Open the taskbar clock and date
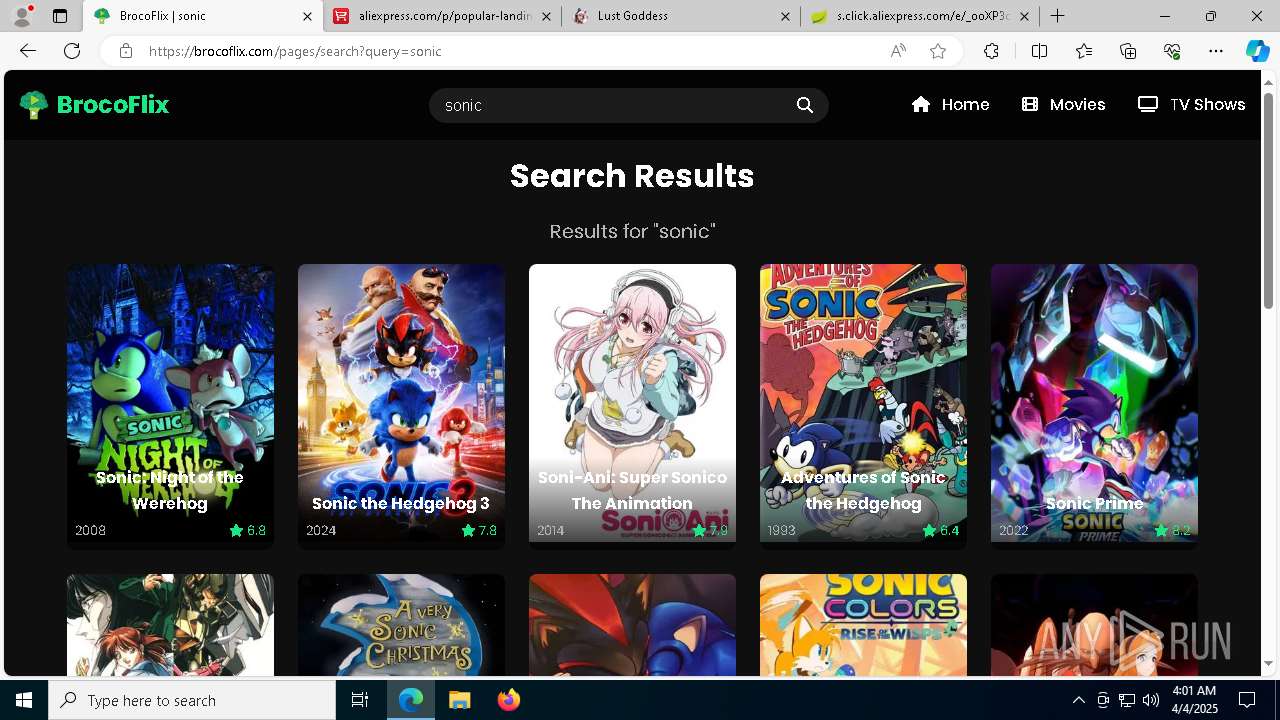The image size is (1280, 720). coord(1193,700)
